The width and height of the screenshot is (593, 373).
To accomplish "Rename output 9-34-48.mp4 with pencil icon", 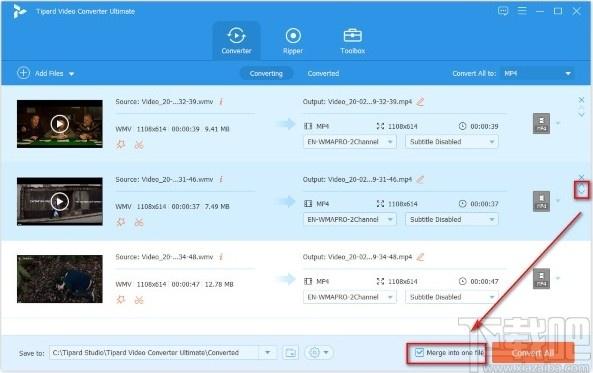I will [420, 256].
